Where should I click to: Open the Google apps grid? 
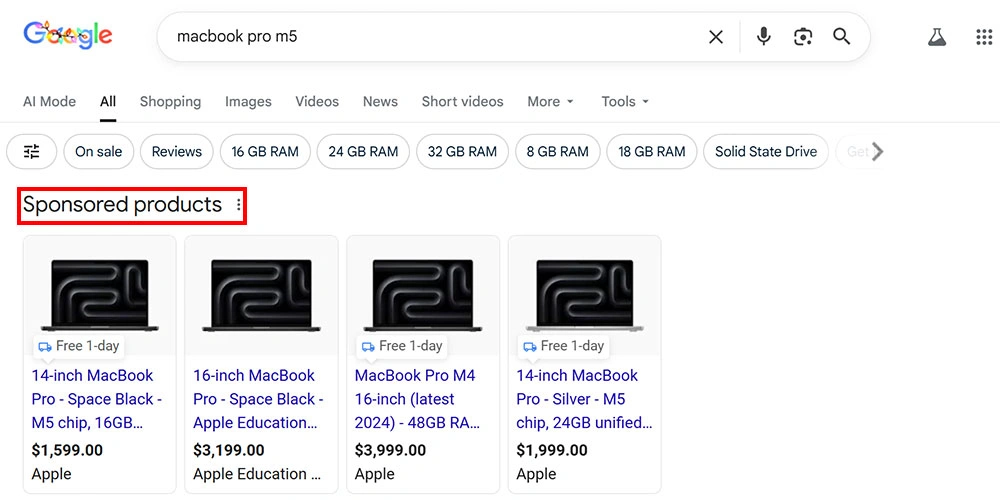click(983, 37)
